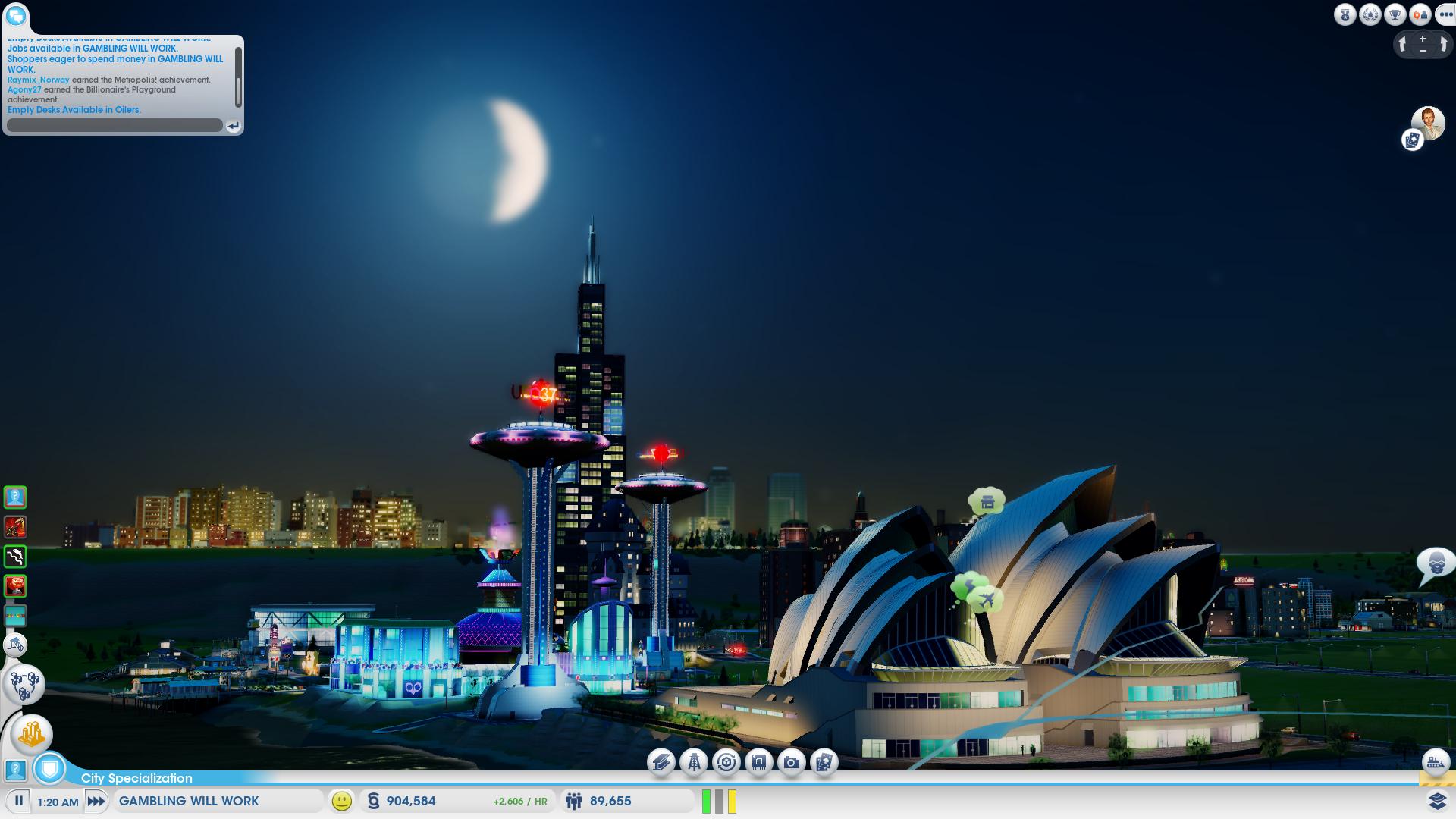Open the star laurel achievements icon
The width and height of the screenshot is (1456, 819).
[x=1370, y=14]
